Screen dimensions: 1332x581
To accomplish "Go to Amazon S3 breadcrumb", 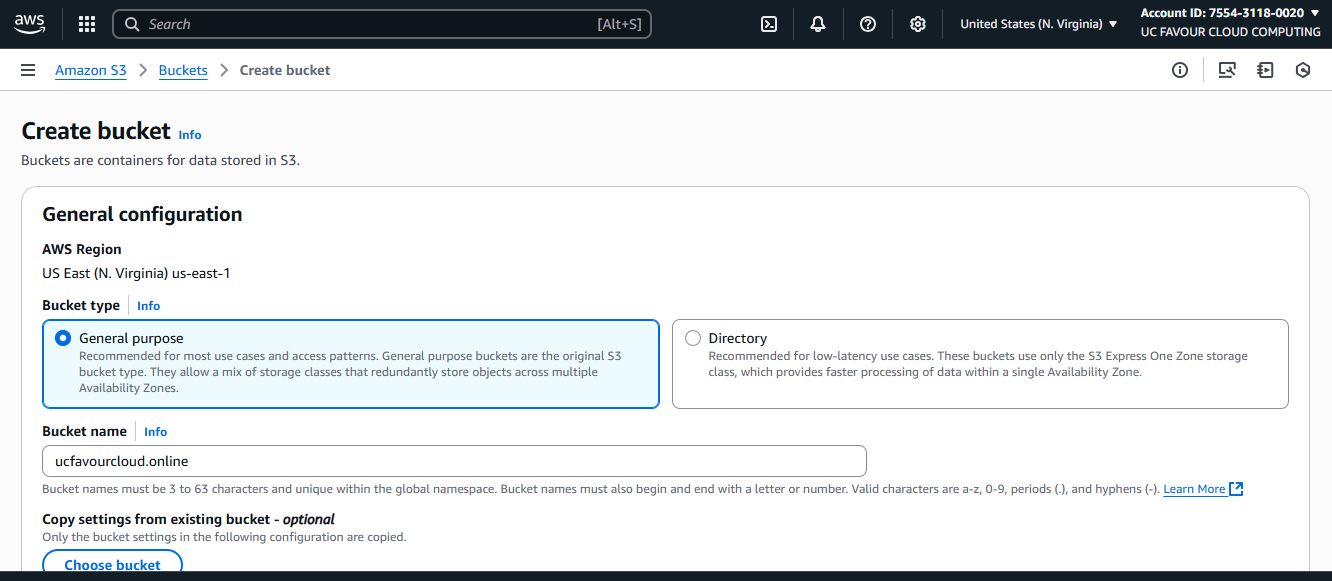I will 91,70.
